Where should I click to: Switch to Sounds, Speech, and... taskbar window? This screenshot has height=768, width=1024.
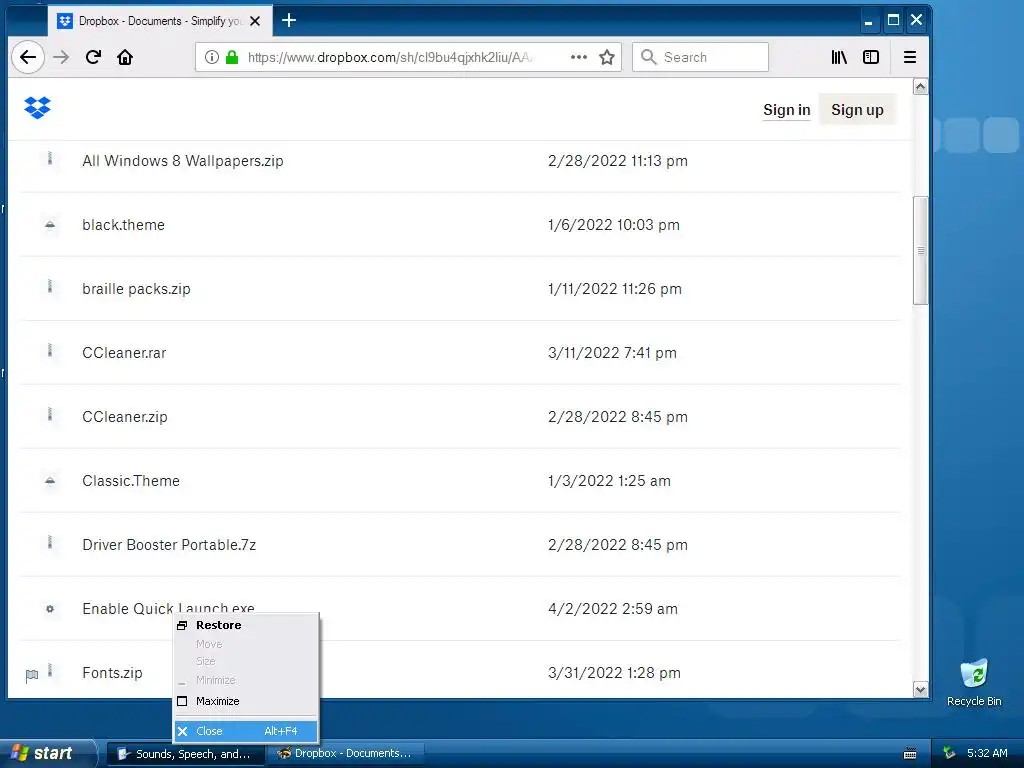click(185, 754)
